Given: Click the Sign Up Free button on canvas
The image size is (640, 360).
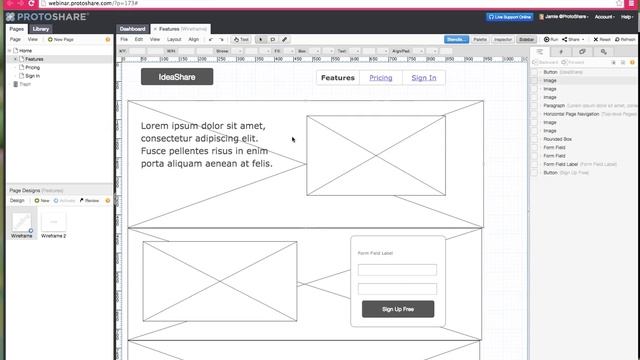Looking at the screenshot, I should (x=398, y=309).
